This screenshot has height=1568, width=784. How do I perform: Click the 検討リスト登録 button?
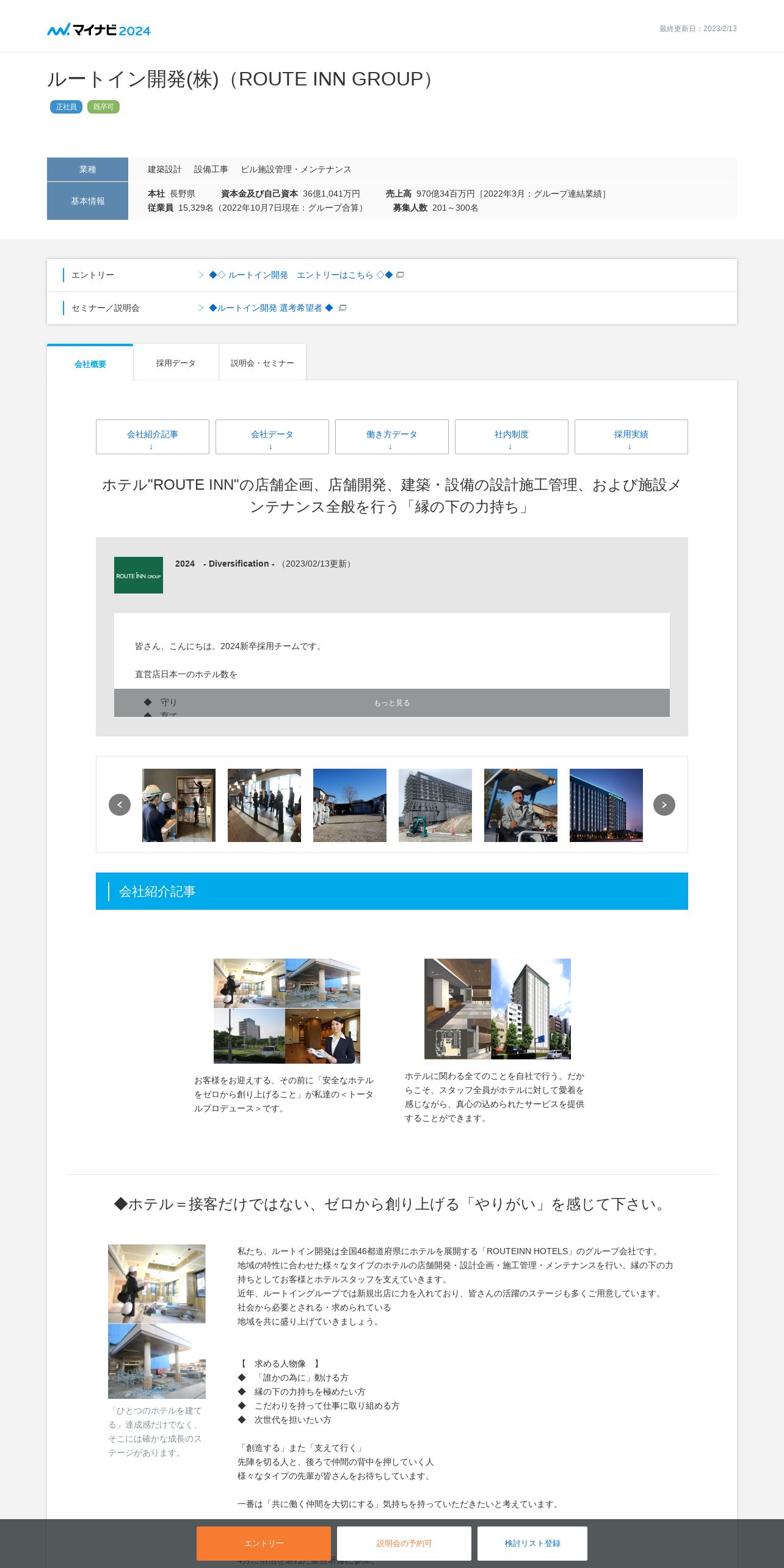[532, 1544]
